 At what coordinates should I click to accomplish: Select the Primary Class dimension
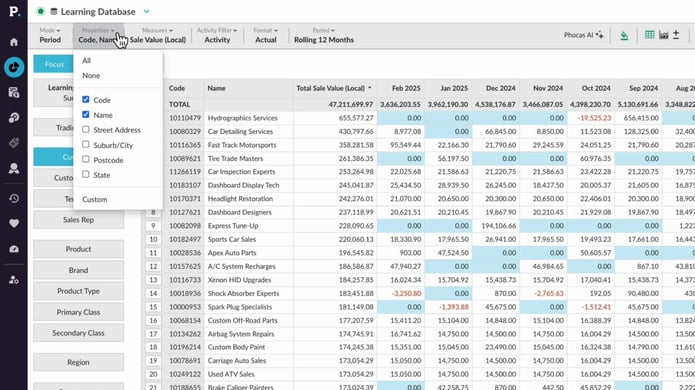(78, 312)
